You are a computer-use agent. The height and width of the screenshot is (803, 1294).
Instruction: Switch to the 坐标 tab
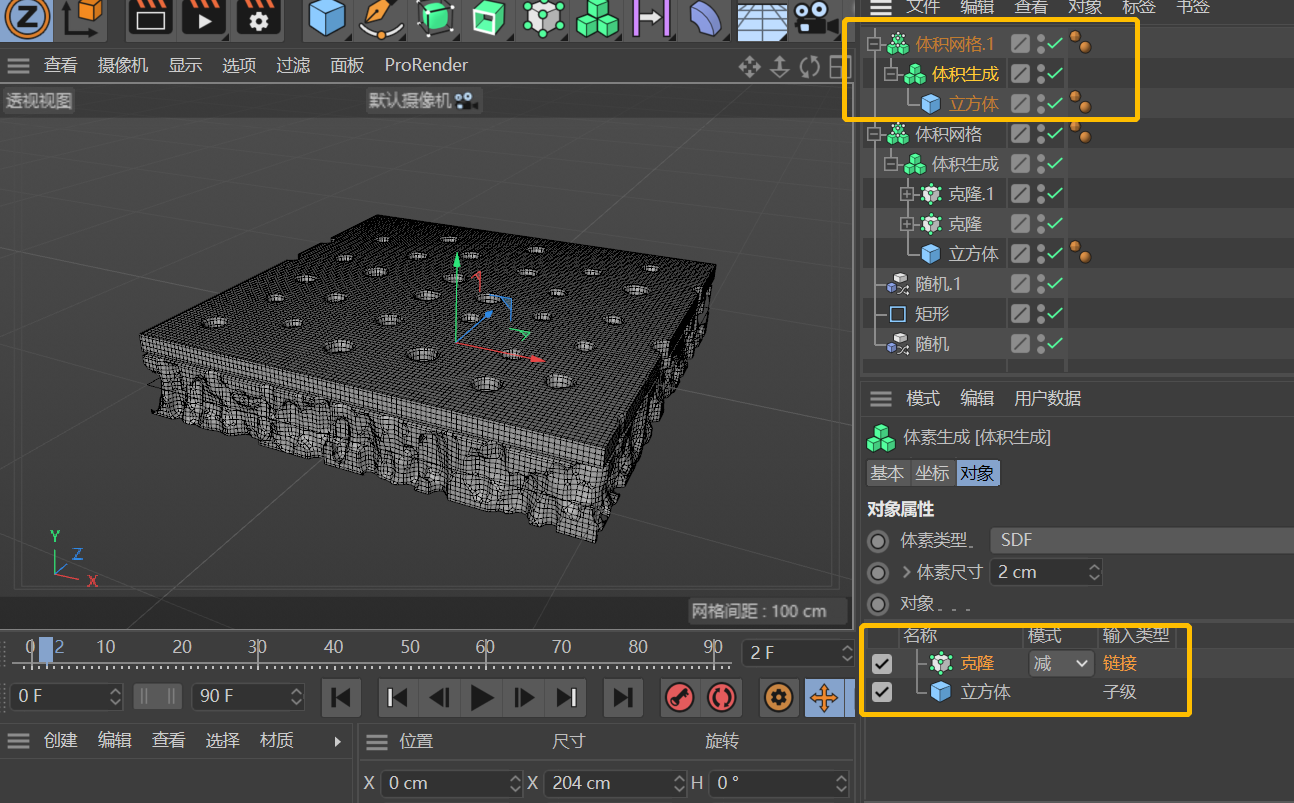click(x=931, y=473)
